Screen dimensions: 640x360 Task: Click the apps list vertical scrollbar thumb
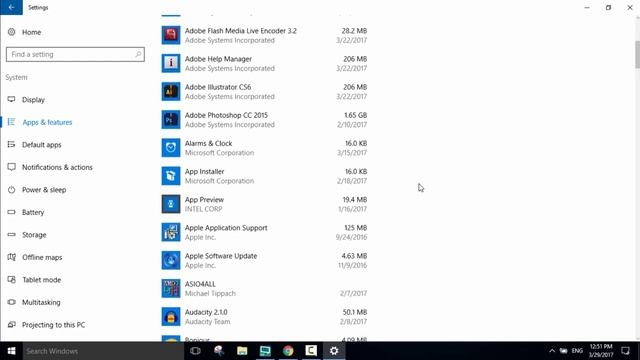(637, 55)
